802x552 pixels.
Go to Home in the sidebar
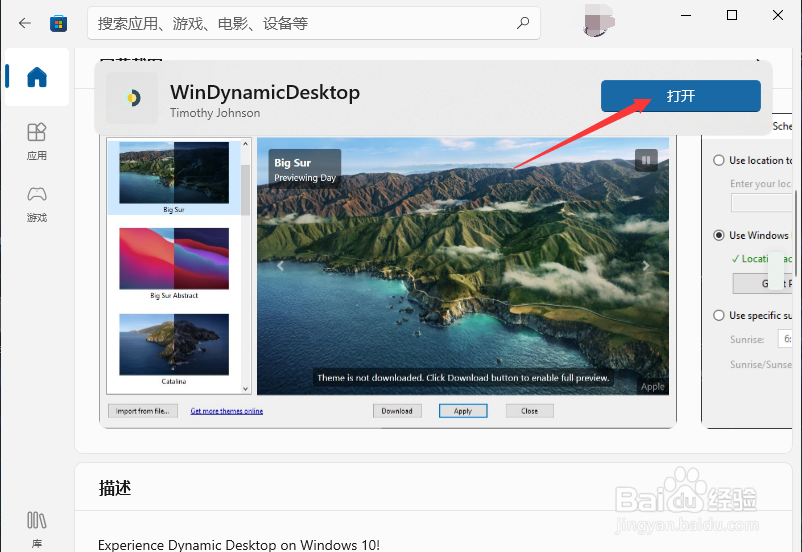pos(37,77)
